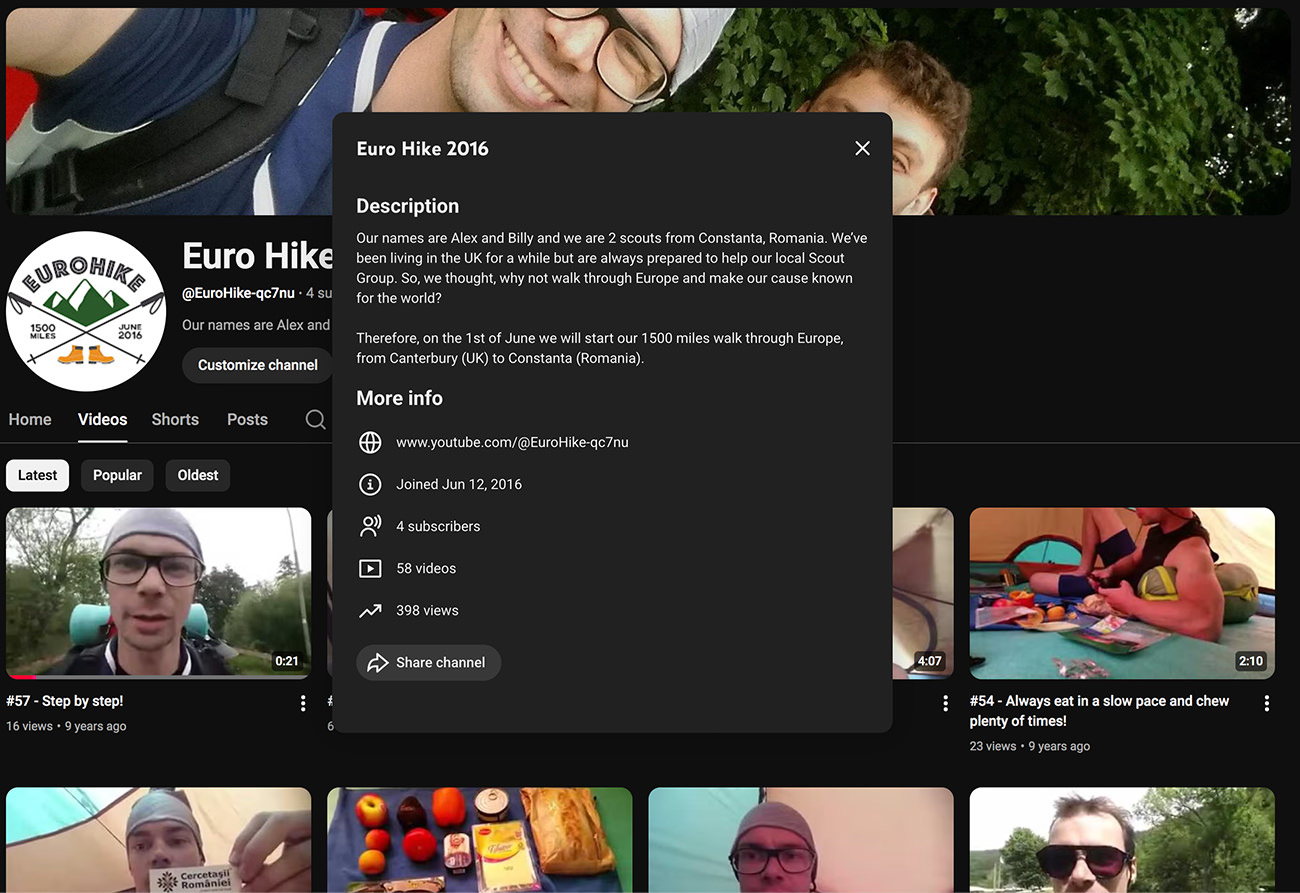Image resolution: width=1300 pixels, height=893 pixels.
Task: Click the EuroHike channel logo avatar
Action: [x=85, y=311]
